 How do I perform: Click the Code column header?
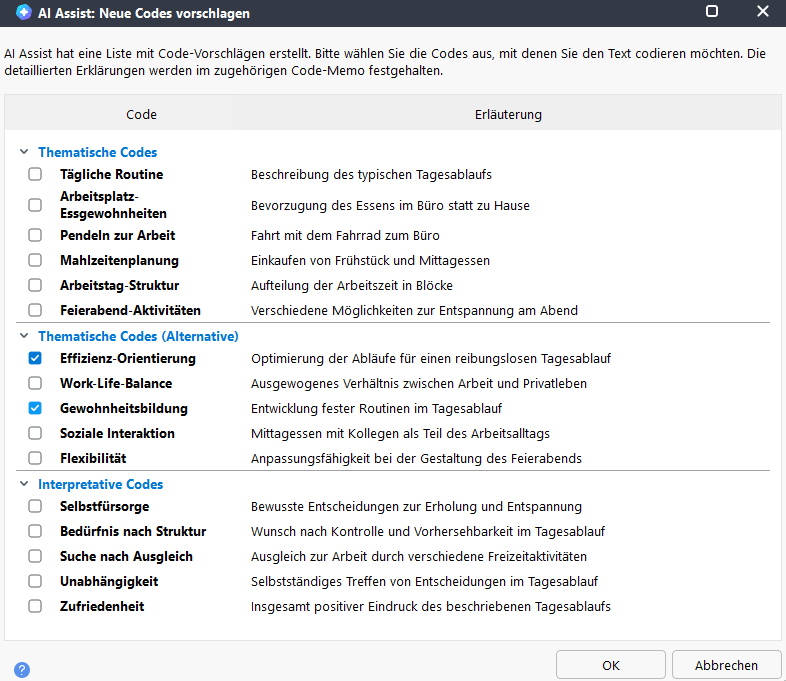[141, 115]
